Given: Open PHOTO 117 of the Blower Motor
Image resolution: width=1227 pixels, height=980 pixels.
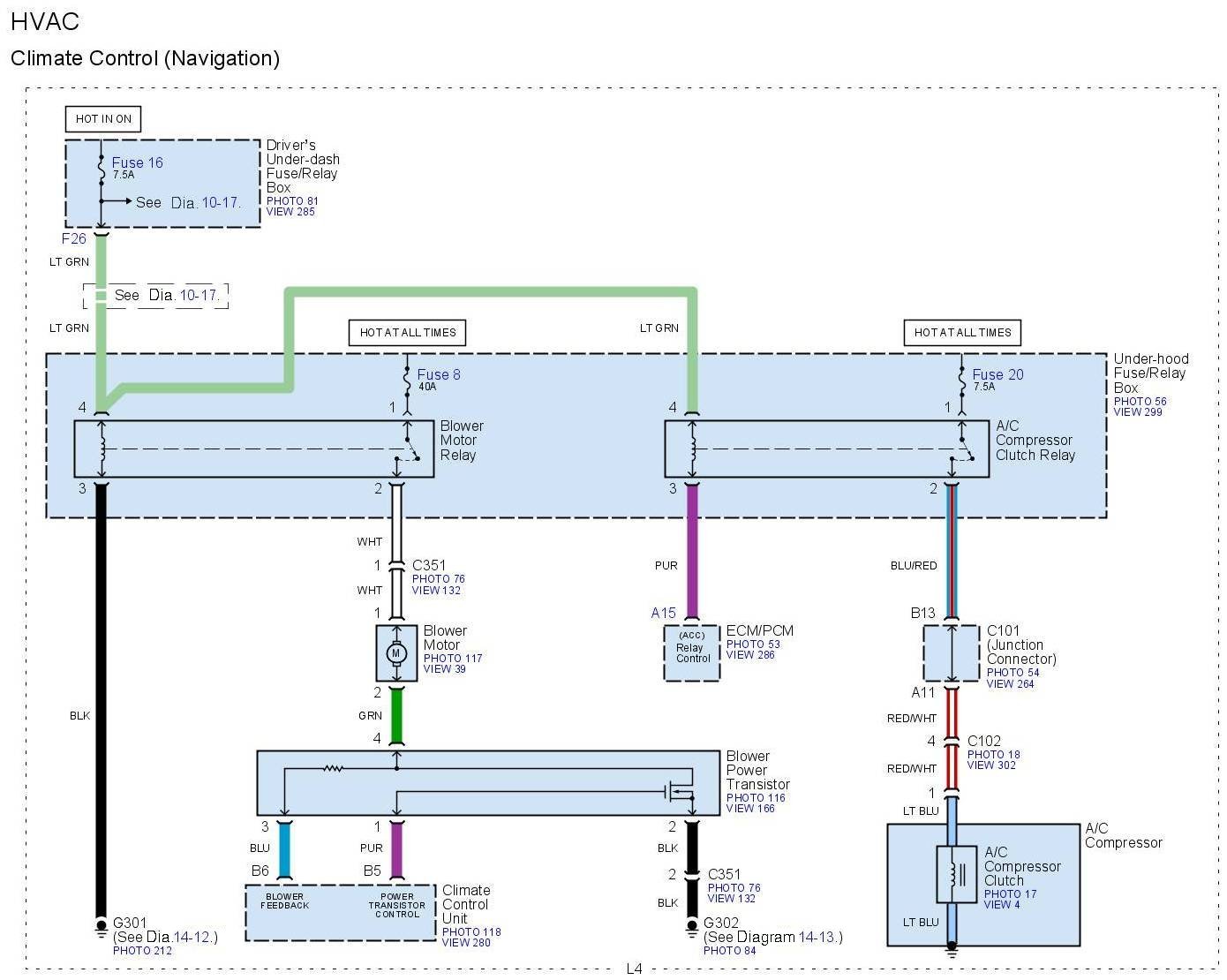Looking at the screenshot, I should coord(452,659).
